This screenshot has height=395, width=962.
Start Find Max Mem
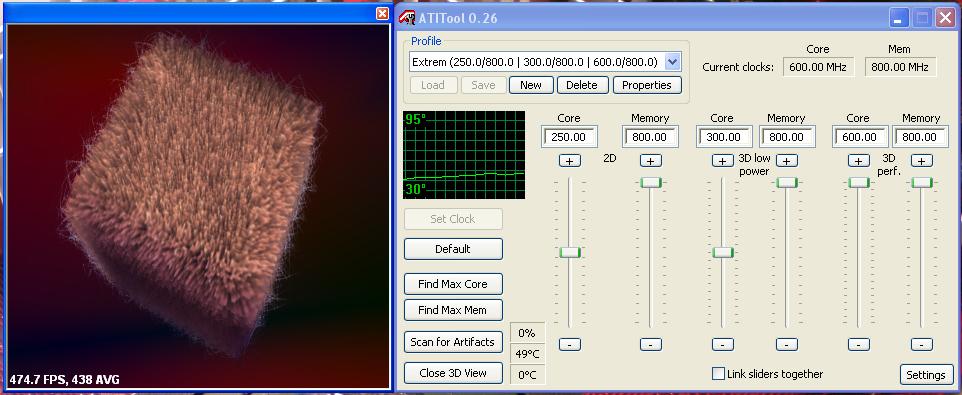pyautogui.click(x=453, y=310)
